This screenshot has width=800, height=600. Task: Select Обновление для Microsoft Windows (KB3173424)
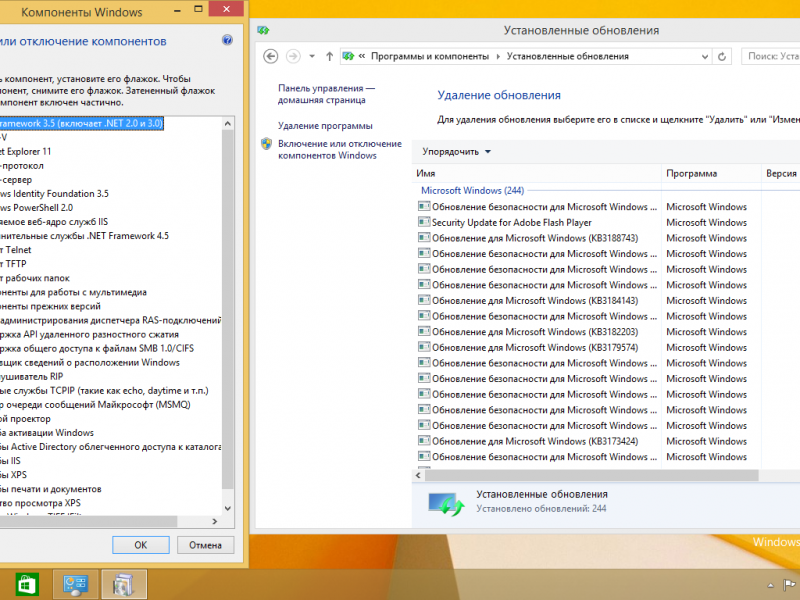(535, 441)
